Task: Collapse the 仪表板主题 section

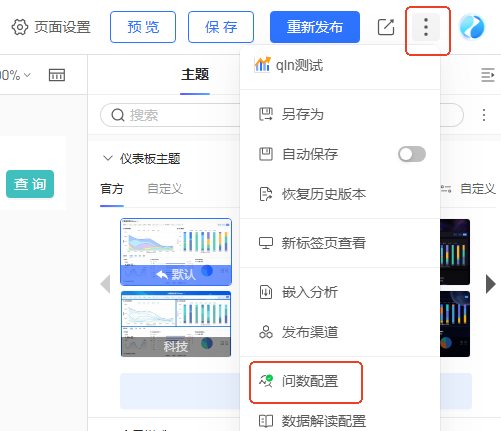Action: point(108,158)
